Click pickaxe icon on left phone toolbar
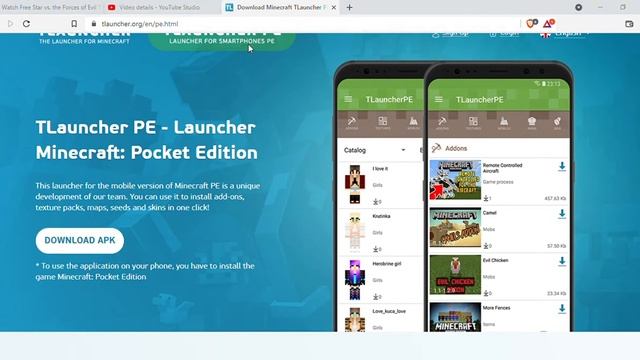 [351, 123]
